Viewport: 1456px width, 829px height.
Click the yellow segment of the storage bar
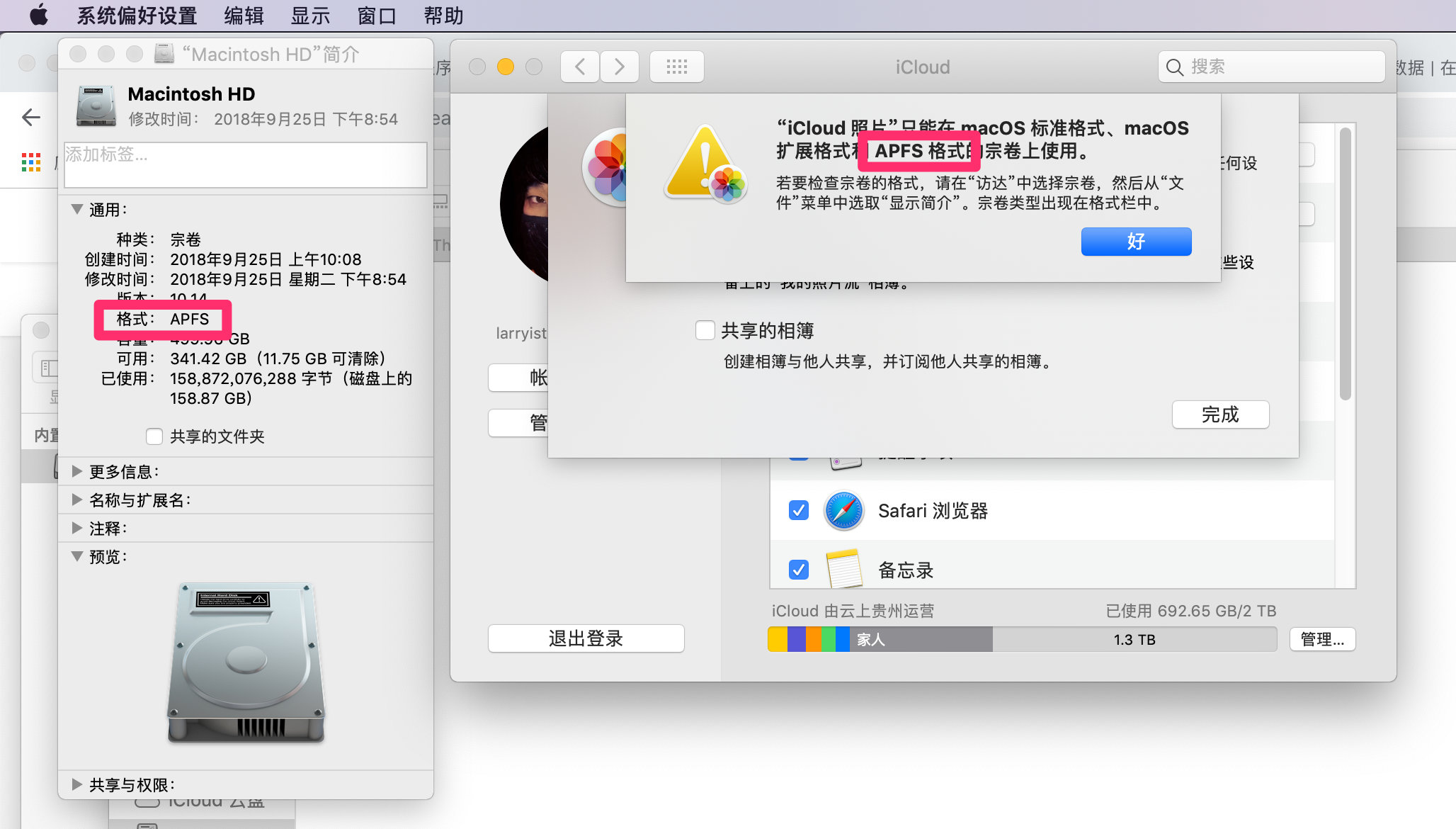778,639
